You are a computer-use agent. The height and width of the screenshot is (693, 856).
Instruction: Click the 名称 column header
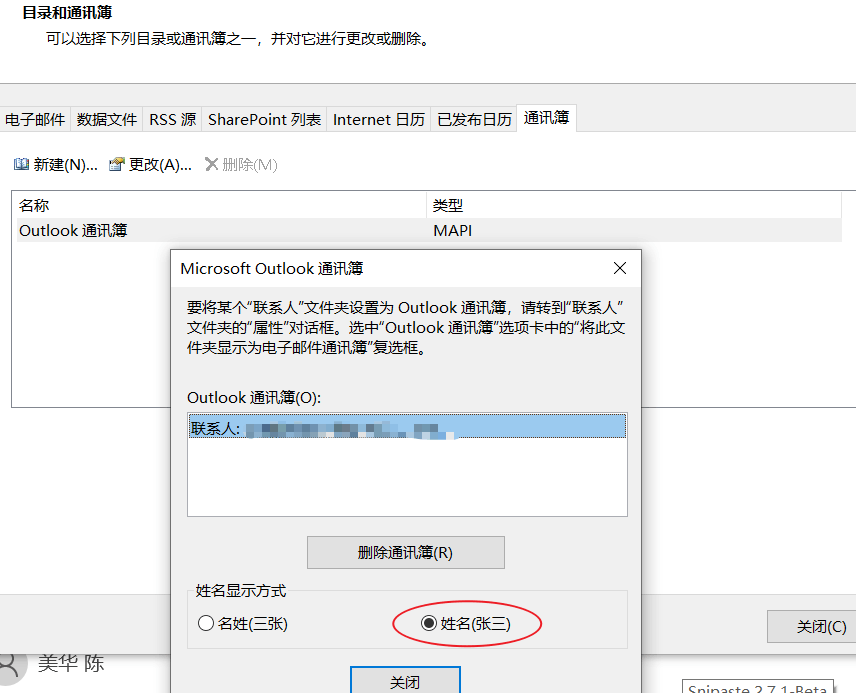pyautogui.click(x=219, y=205)
